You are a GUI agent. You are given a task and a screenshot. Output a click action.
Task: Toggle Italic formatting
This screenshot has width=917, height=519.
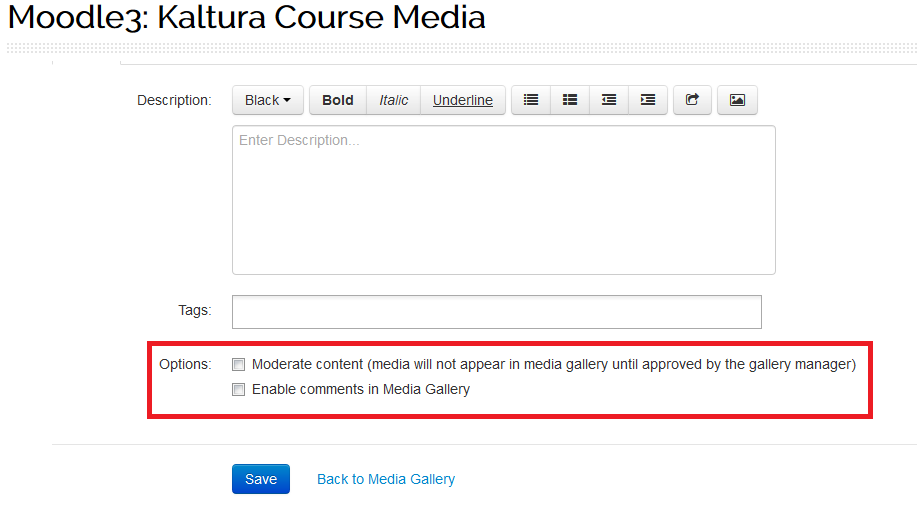(394, 100)
